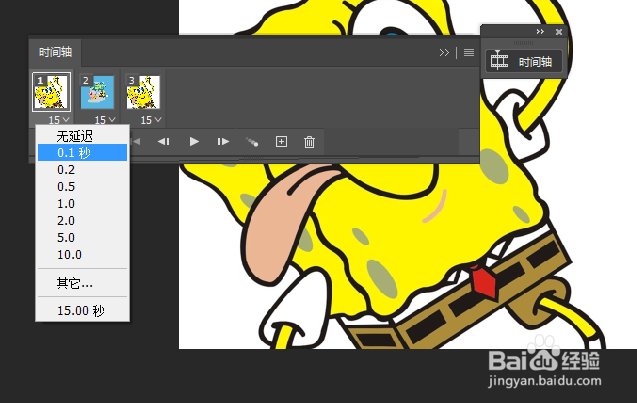This screenshot has width=637, height=403.
Task: Play the frame animation
Action: tap(194, 142)
